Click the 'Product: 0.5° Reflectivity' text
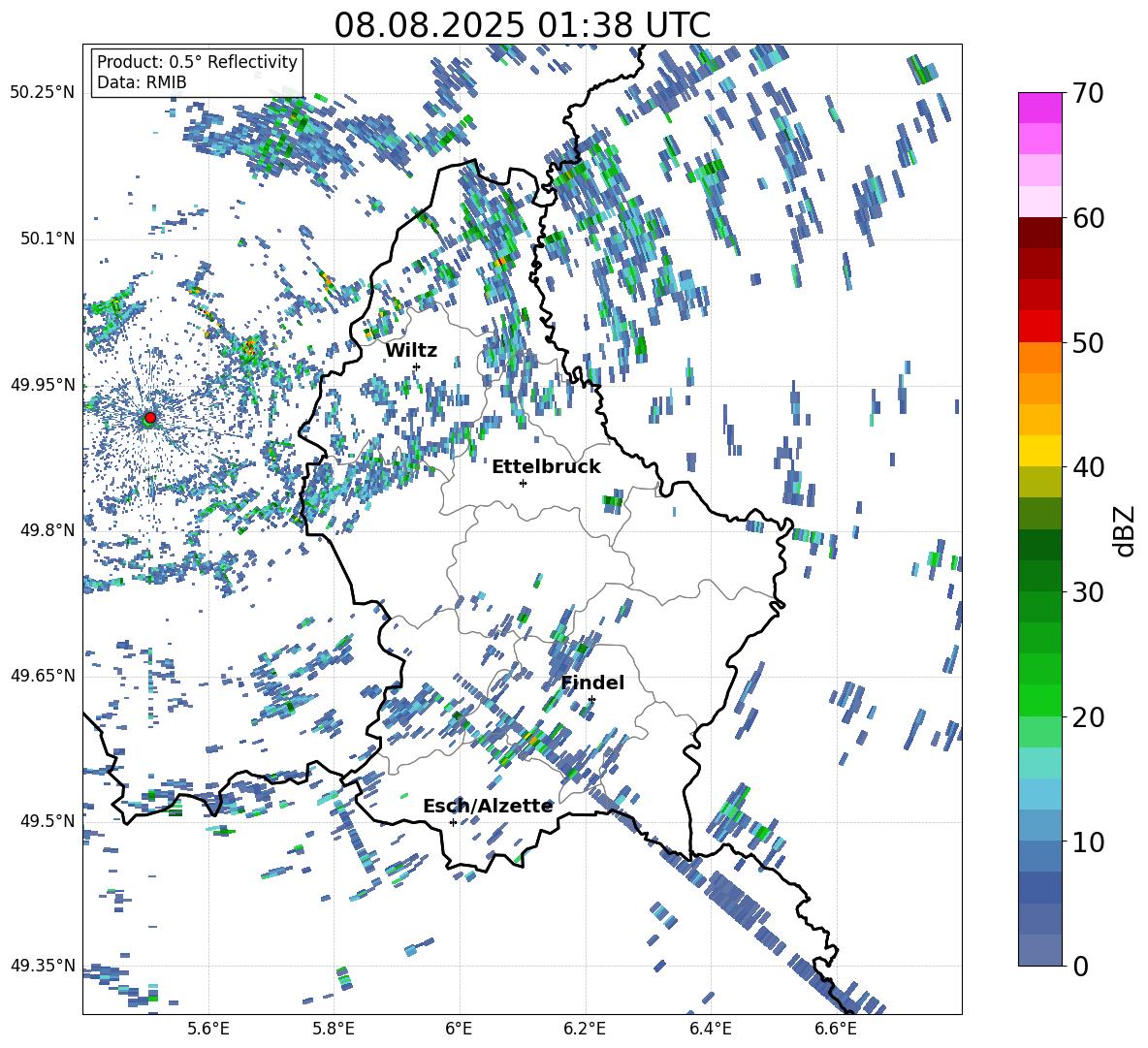 click(197, 61)
